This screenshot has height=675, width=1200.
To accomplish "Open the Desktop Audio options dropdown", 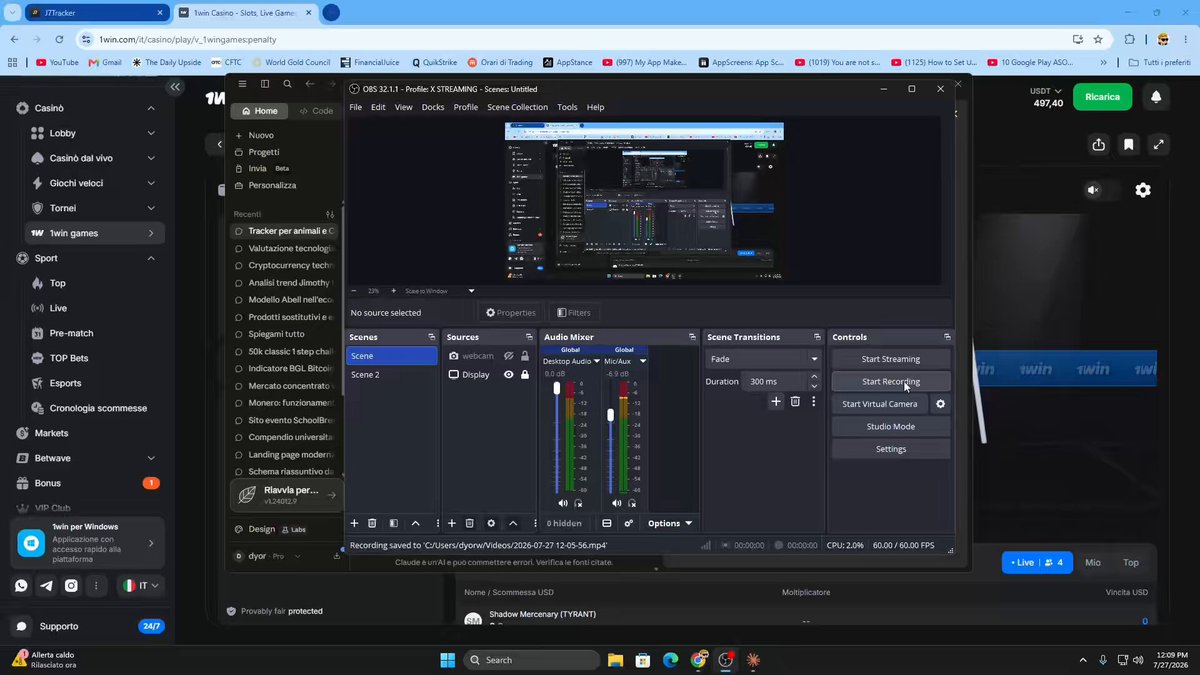I will [x=597, y=361].
